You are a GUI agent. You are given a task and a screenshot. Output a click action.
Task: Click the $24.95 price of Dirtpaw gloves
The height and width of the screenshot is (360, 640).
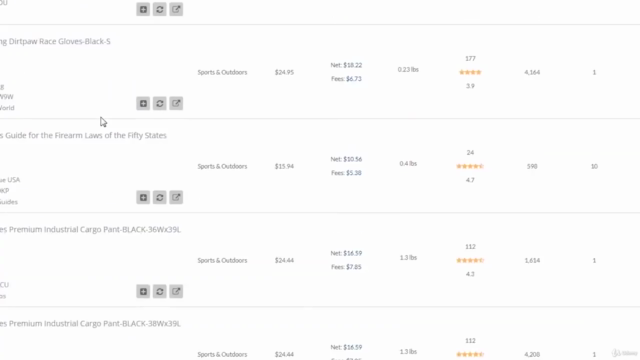284,72
